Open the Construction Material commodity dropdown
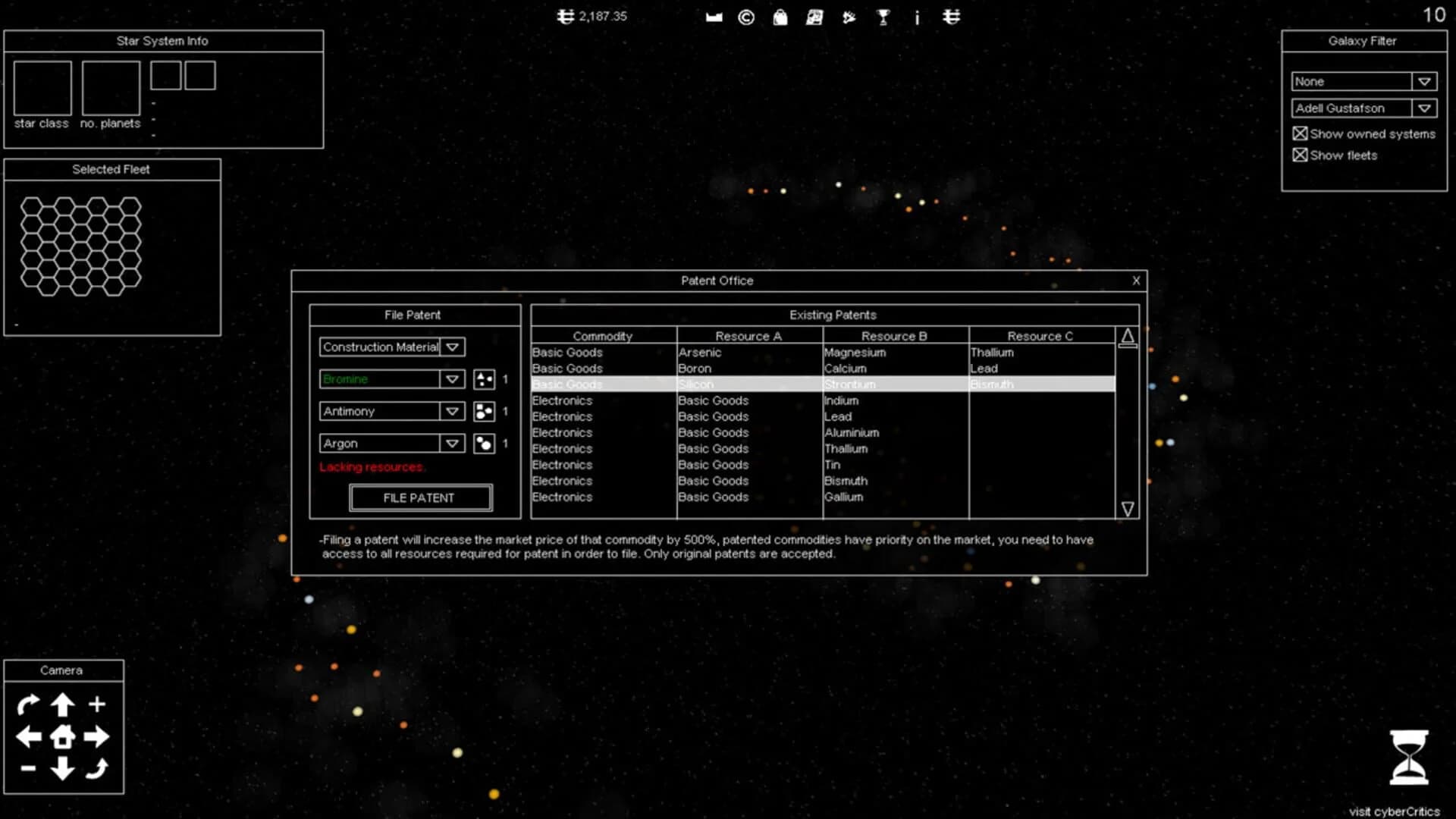 click(x=453, y=347)
